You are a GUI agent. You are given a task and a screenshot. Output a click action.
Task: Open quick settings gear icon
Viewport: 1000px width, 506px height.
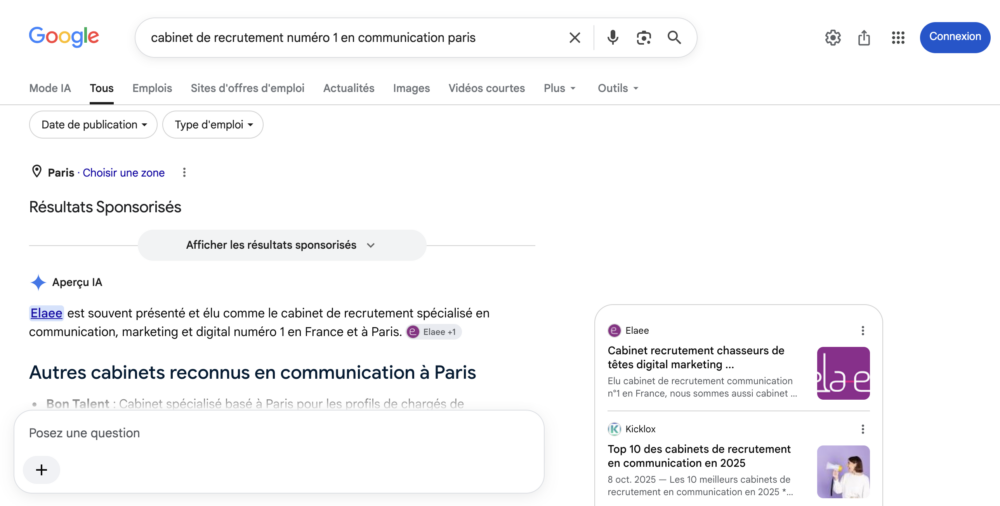point(833,38)
